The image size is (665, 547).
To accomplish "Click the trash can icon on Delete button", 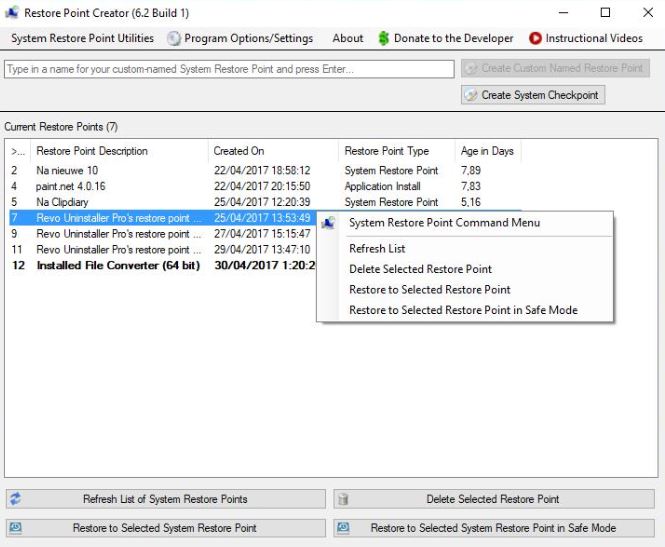I will 342,498.
